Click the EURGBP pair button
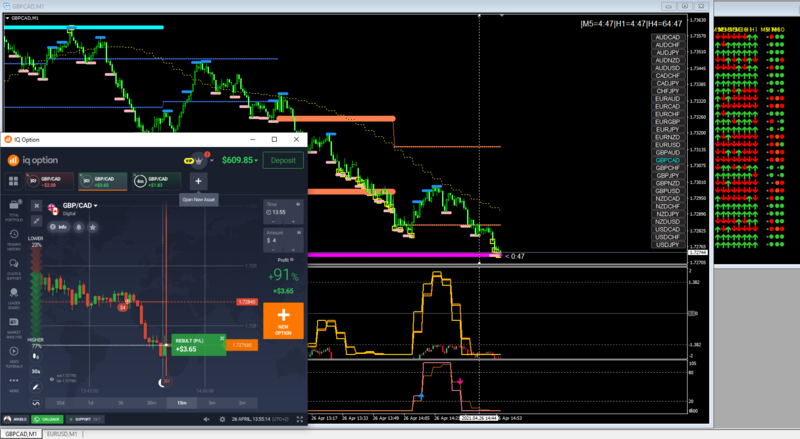800x439 pixels. [x=667, y=122]
